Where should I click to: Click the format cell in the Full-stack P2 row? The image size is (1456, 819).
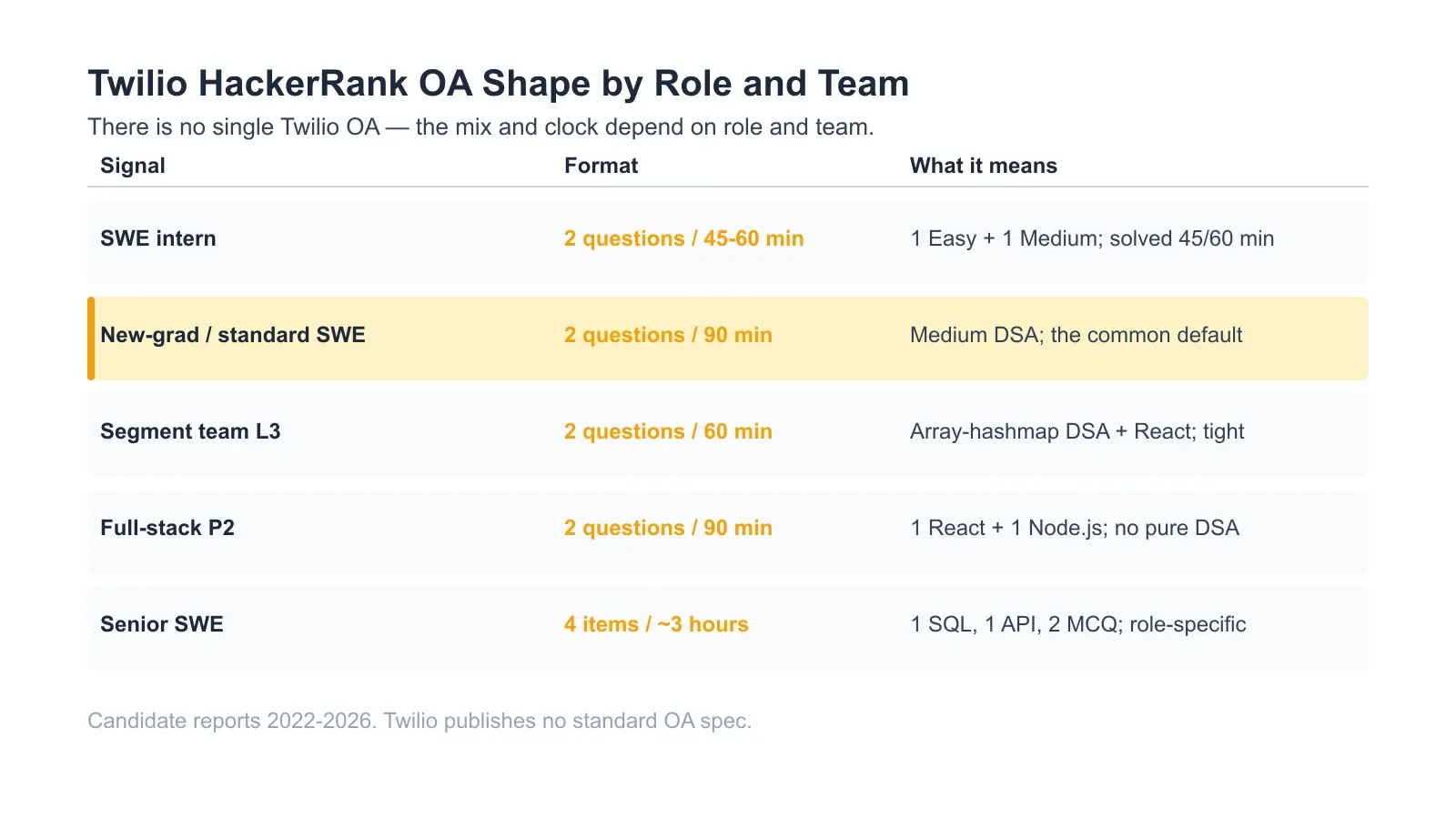[x=668, y=528]
